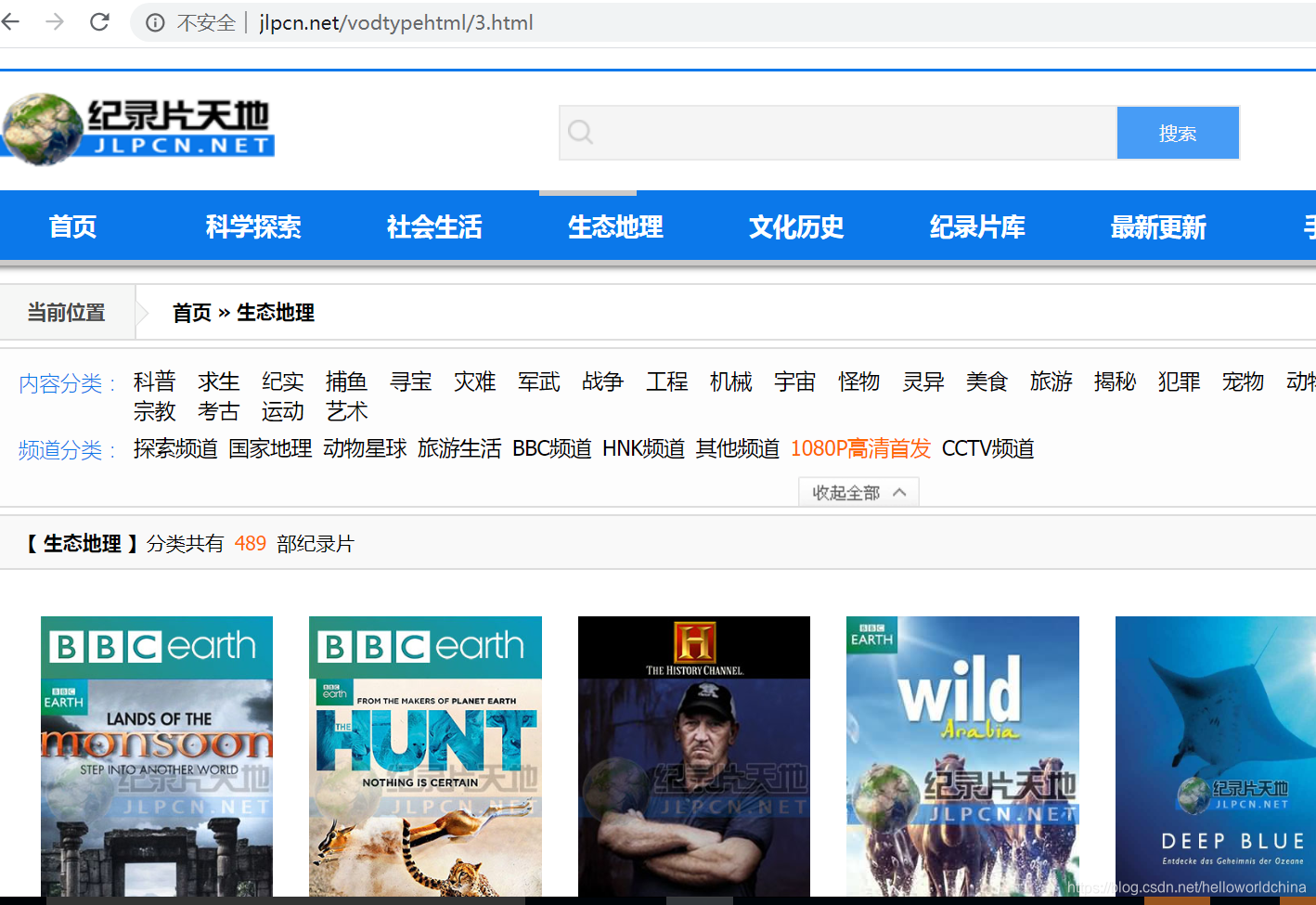The height and width of the screenshot is (905, 1316).
Task: Filter by 美食 category
Action: tap(987, 381)
